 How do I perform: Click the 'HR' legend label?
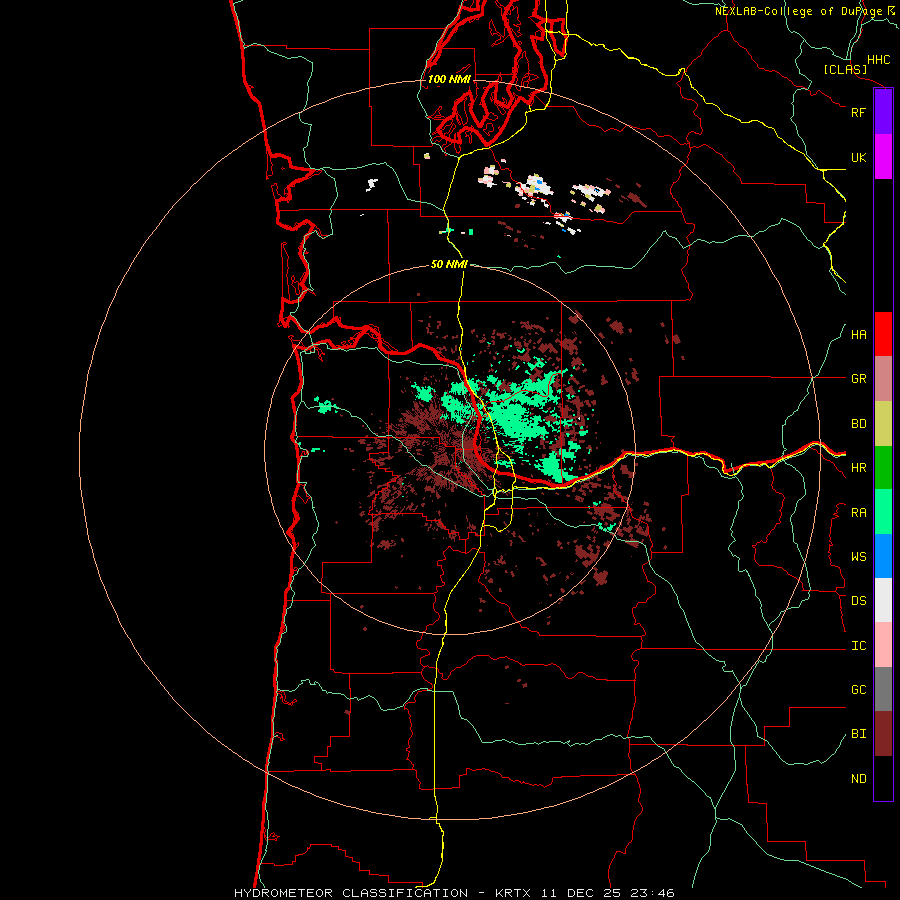[858, 468]
